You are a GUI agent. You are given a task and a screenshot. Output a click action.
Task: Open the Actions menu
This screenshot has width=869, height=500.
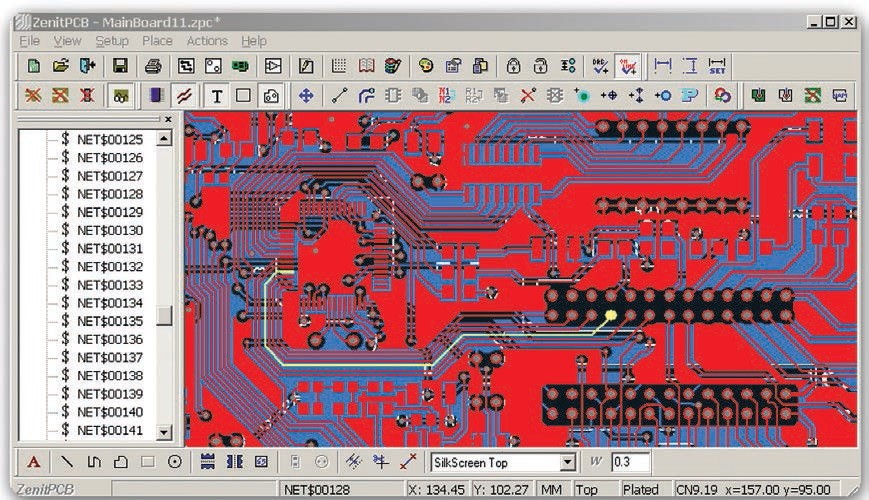pyautogui.click(x=206, y=41)
